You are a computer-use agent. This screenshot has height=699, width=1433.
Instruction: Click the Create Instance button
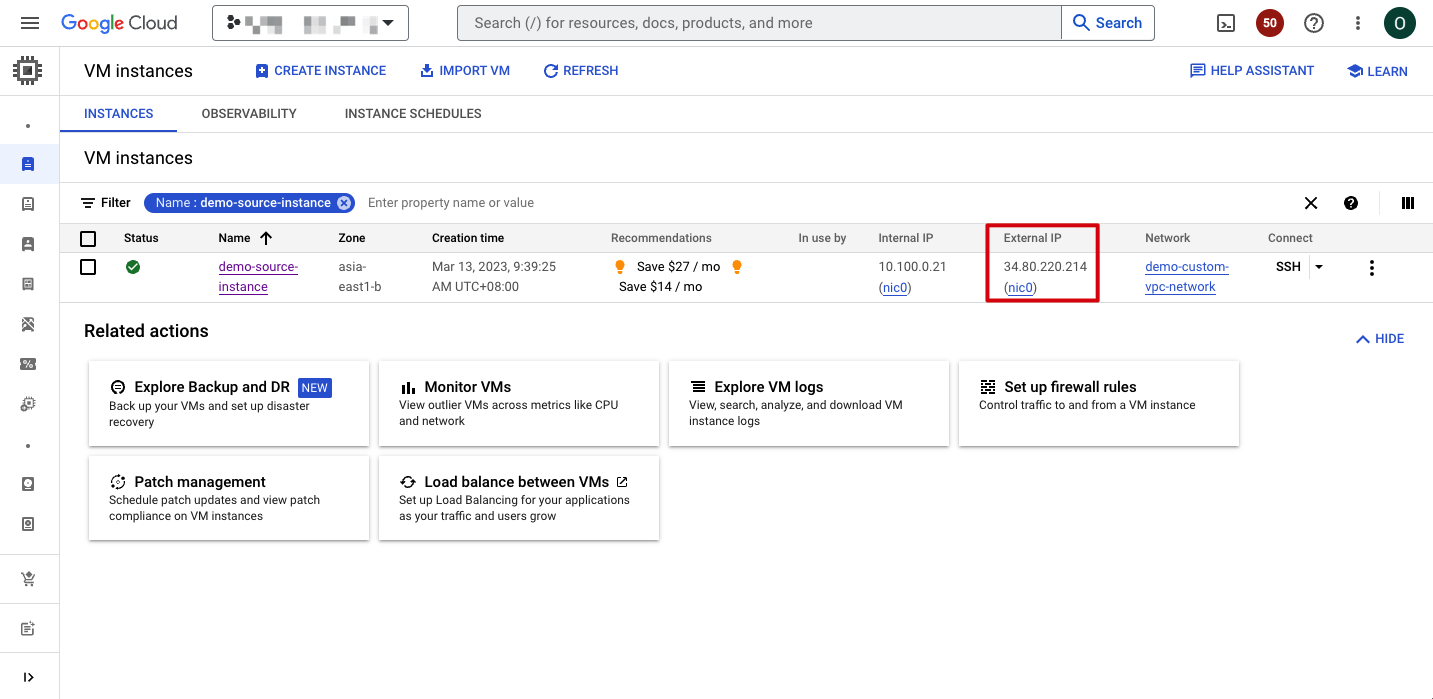(x=320, y=71)
